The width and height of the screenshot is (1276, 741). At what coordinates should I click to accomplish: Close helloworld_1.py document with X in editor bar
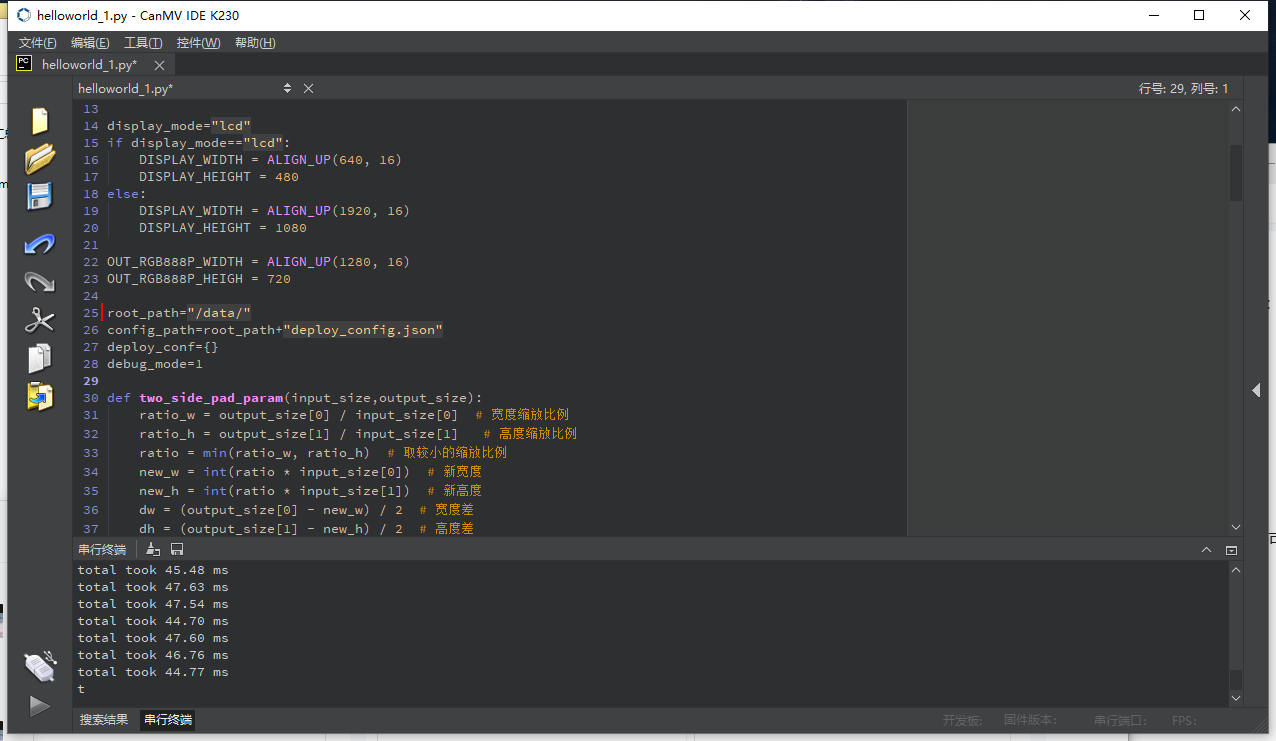coord(308,88)
